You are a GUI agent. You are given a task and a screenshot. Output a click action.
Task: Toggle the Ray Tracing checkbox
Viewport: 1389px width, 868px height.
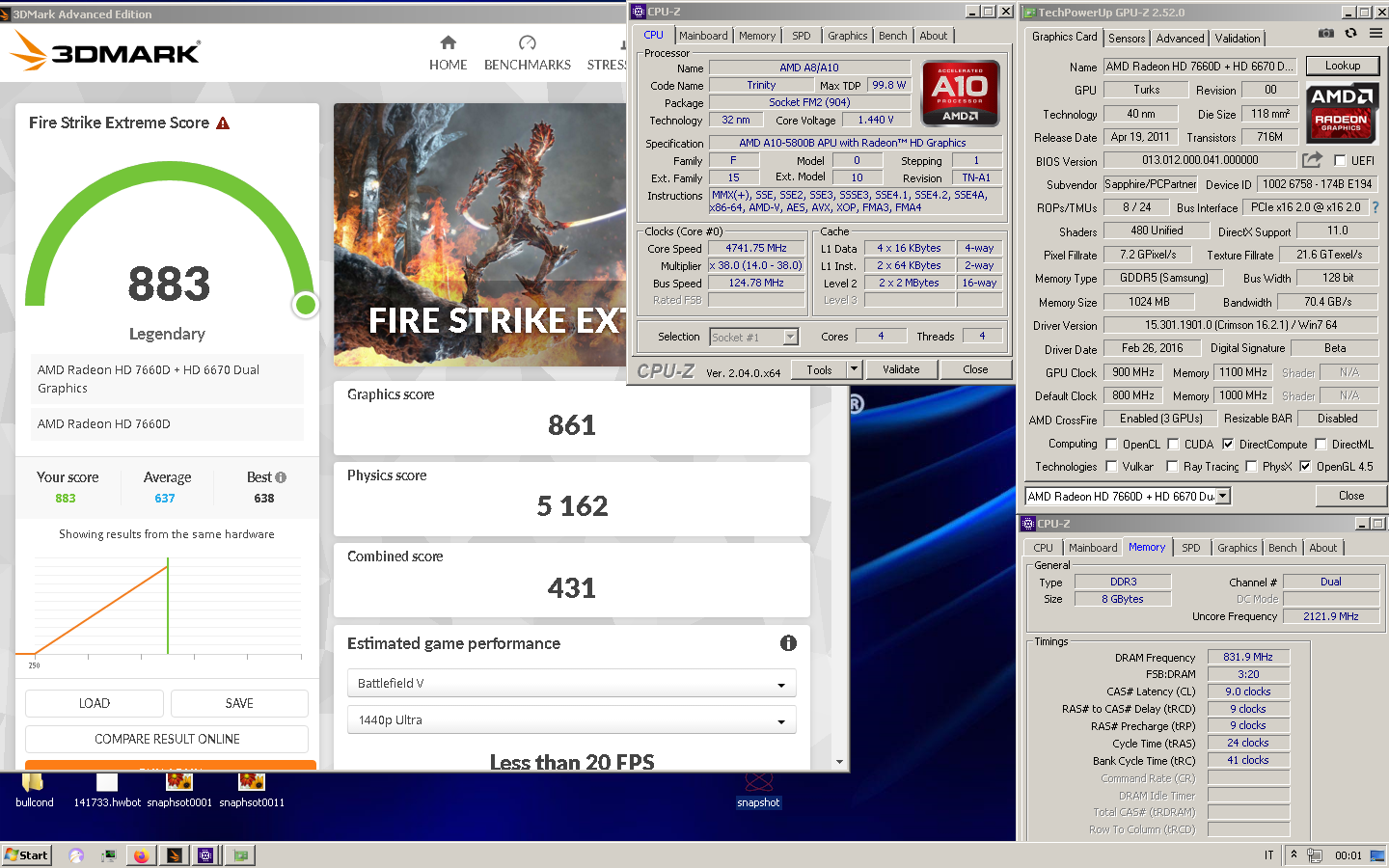tap(1172, 467)
